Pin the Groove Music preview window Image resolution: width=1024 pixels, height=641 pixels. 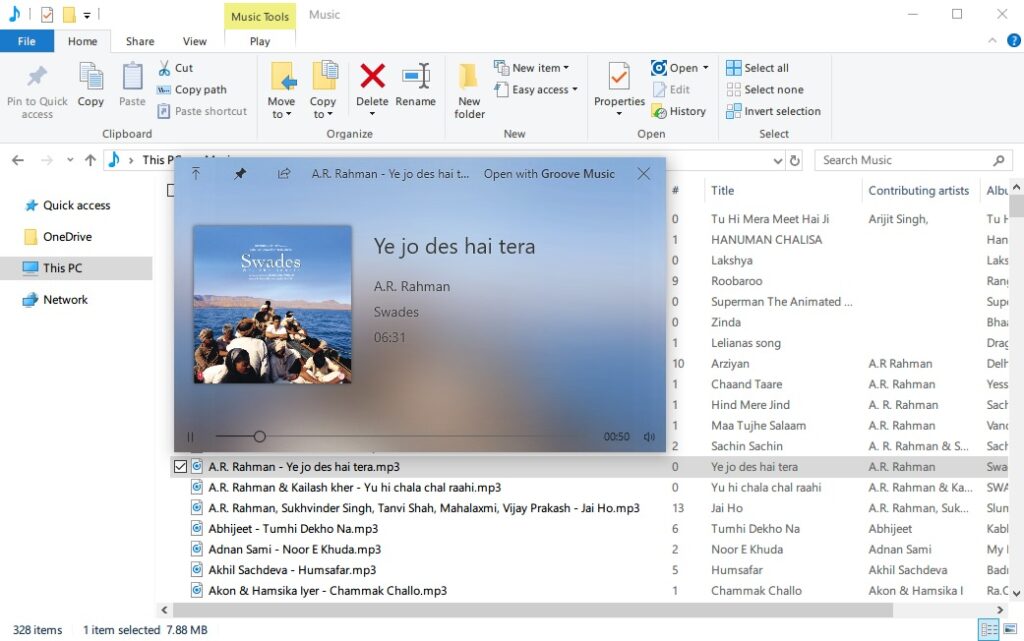(x=240, y=173)
